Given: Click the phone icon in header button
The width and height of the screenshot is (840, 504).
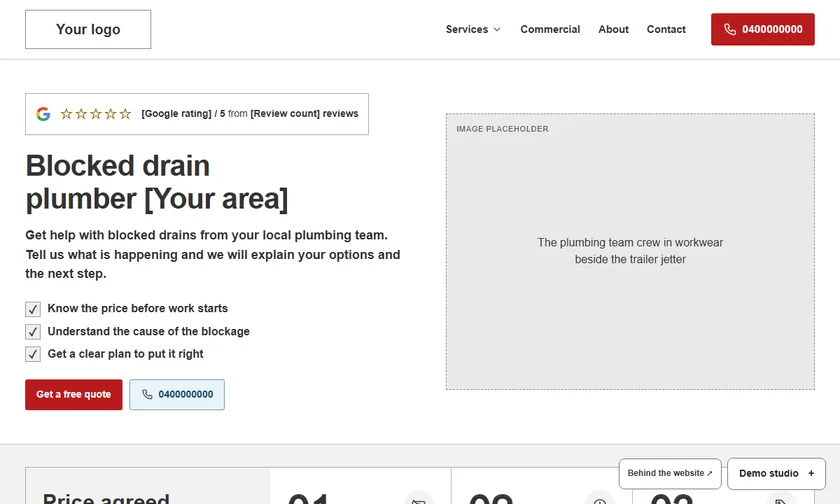Looking at the screenshot, I should coord(730,29).
